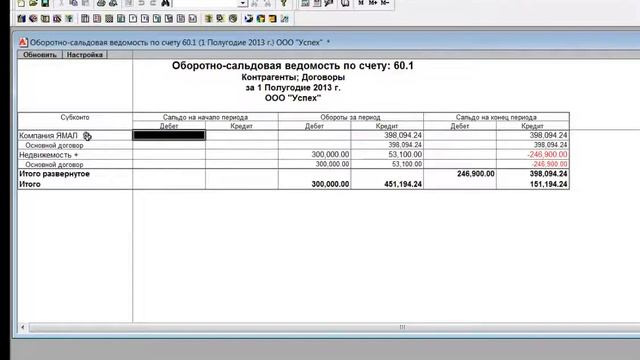Click the Save diskette icon
This screenshot has width=640, height=360.
click(x=45, y=3)
